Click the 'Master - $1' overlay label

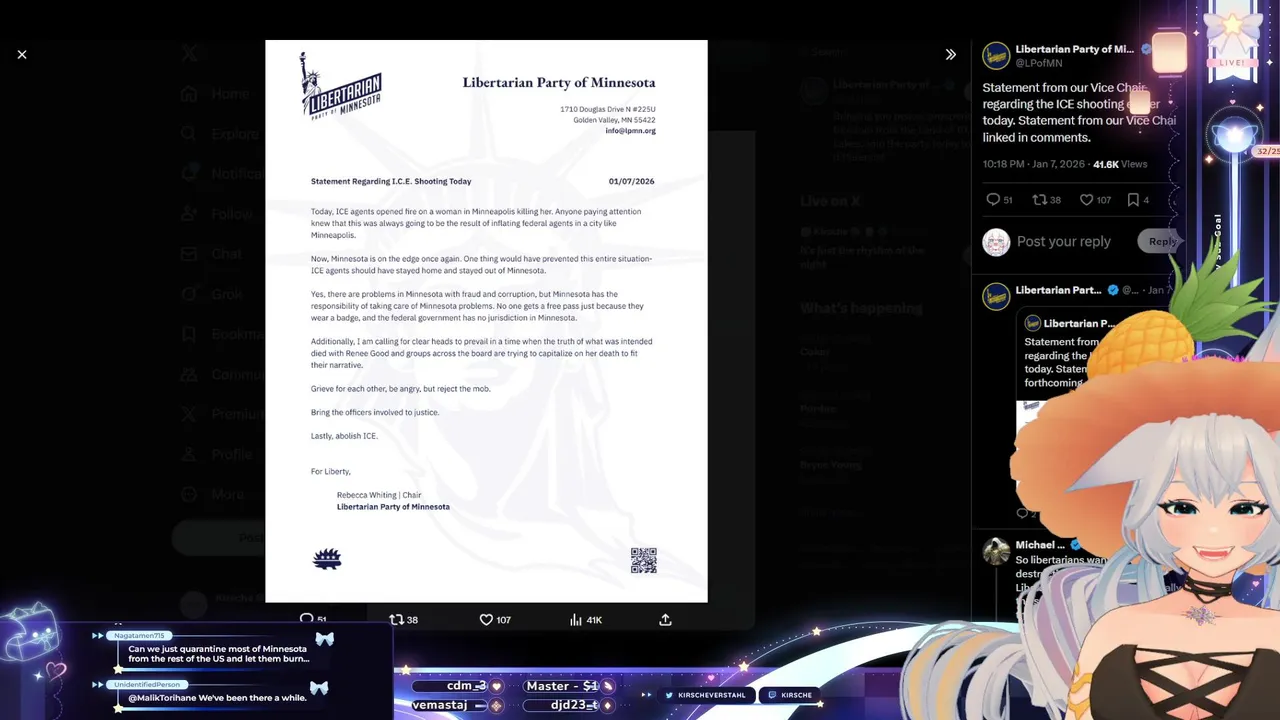pyautogui.click(x=562, y=686)
